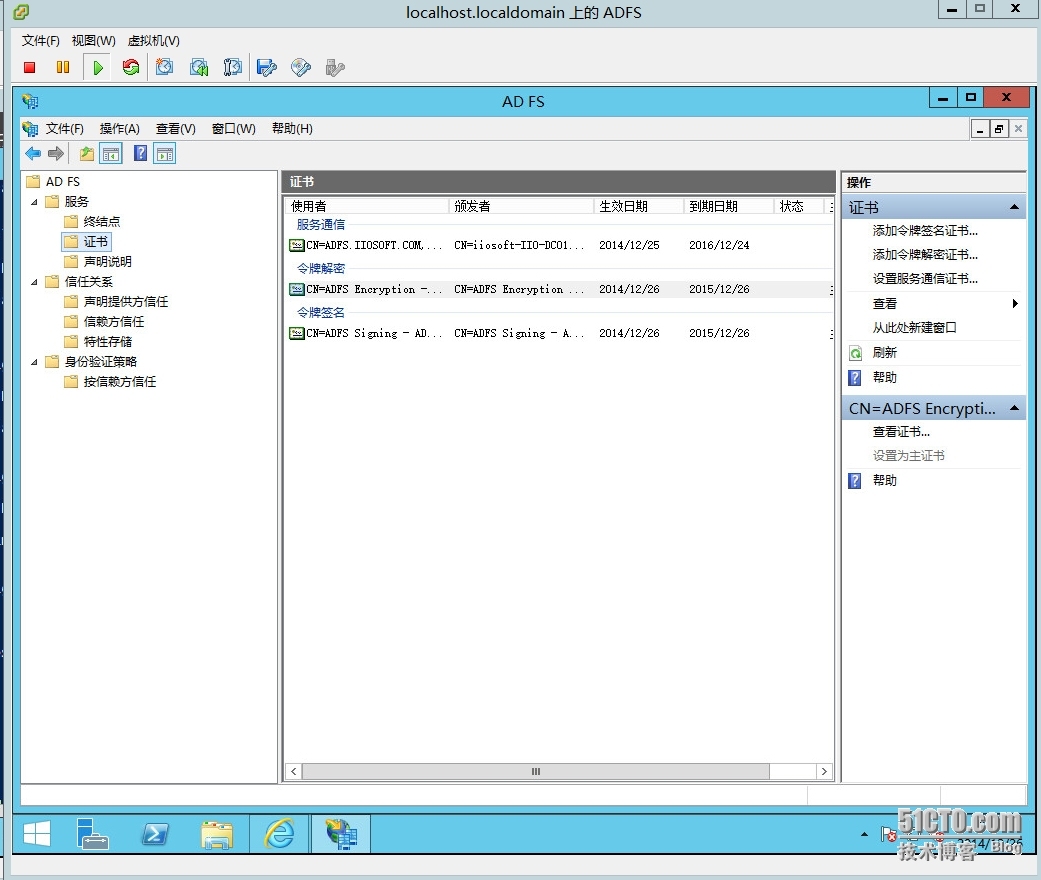
Task: Toggle the show/hide action pane icon
Action: (165, 153)
